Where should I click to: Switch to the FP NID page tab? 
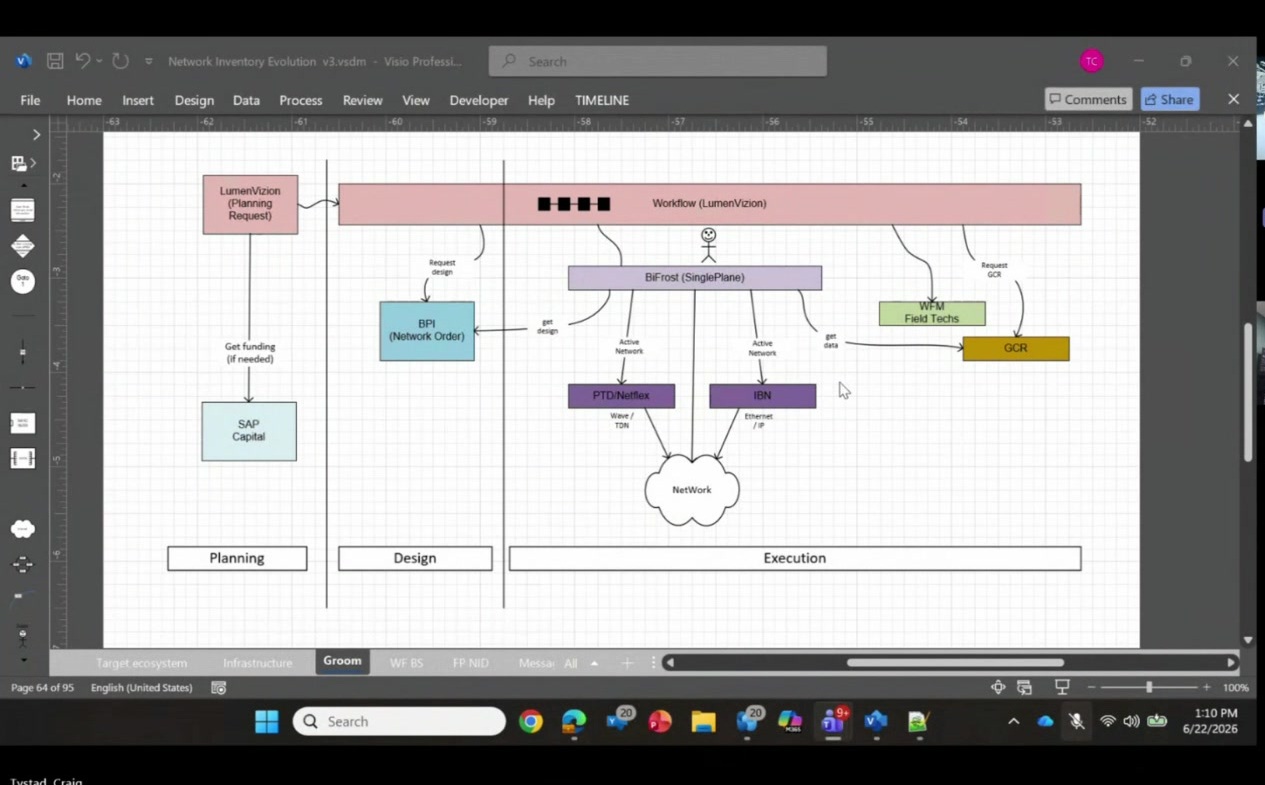coord(470,663)
